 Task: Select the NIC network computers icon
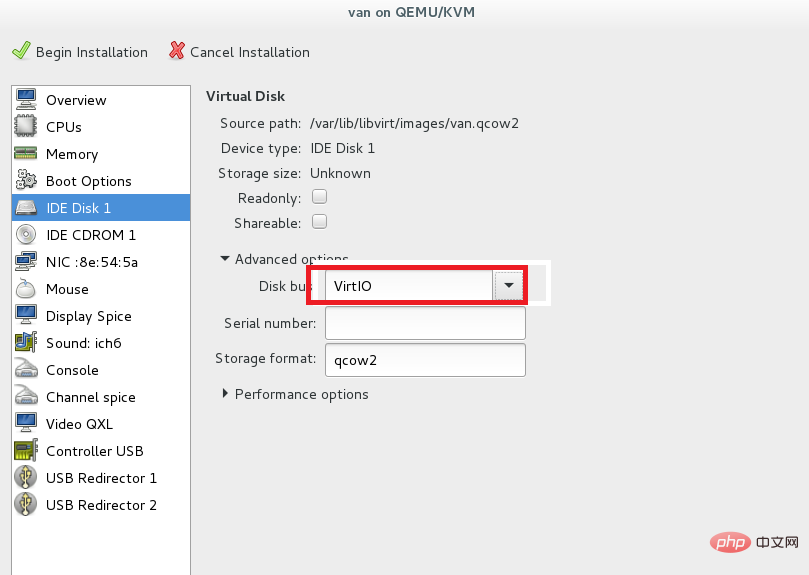(25, 261)
